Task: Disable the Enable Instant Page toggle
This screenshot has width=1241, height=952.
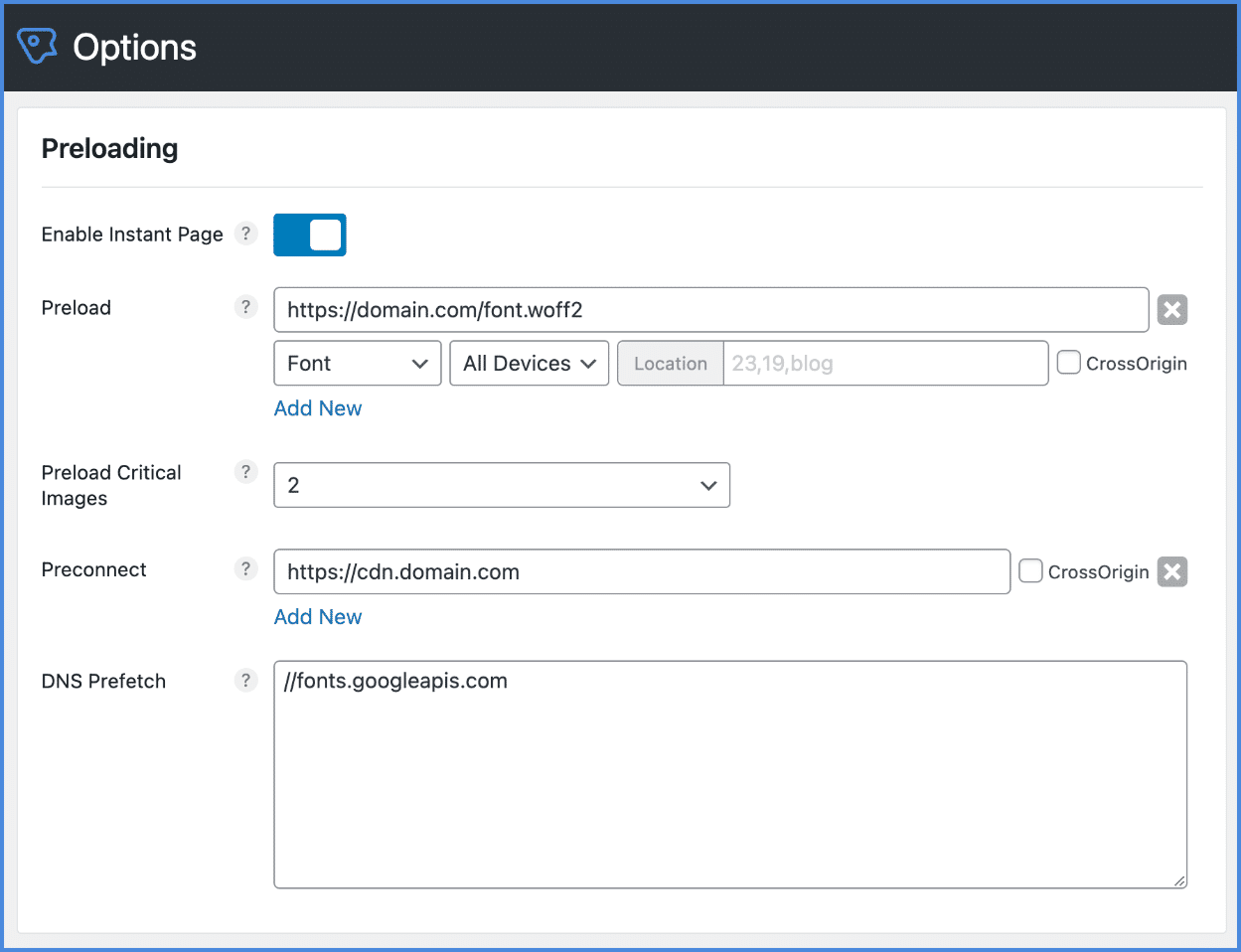Action: pyautogui.click(x=309, y=235)
